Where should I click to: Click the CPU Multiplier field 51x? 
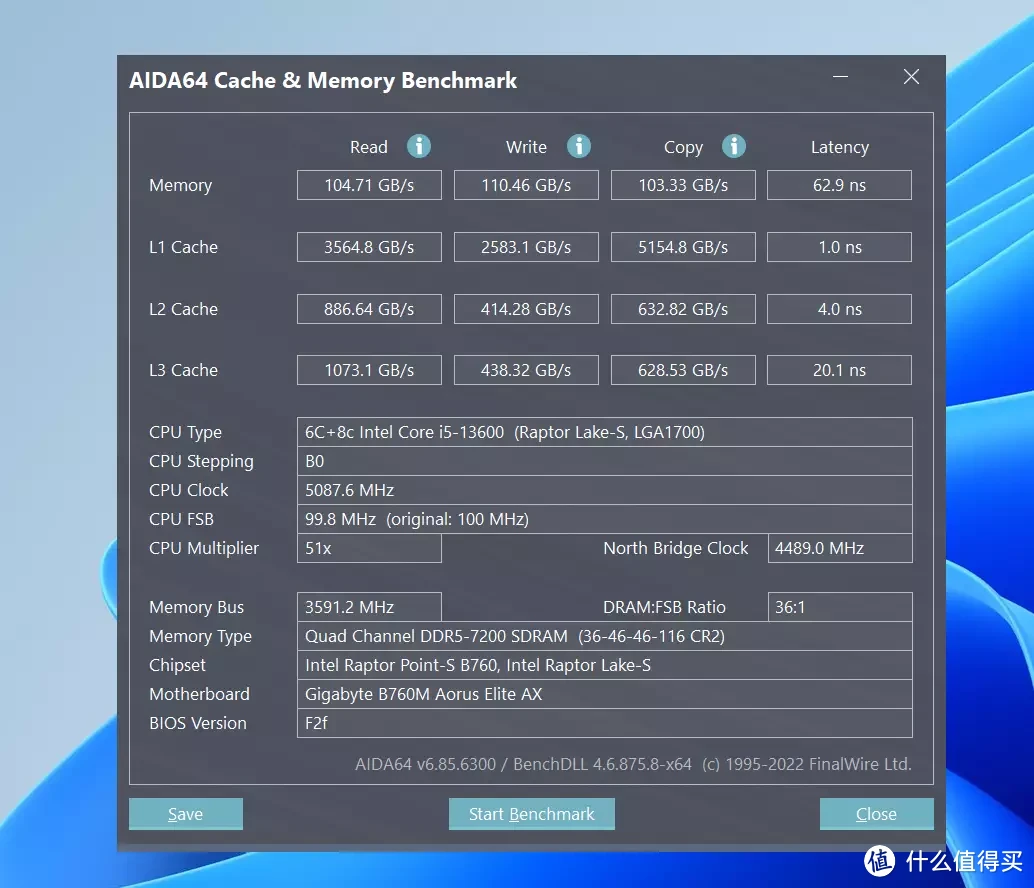[369, 548]
